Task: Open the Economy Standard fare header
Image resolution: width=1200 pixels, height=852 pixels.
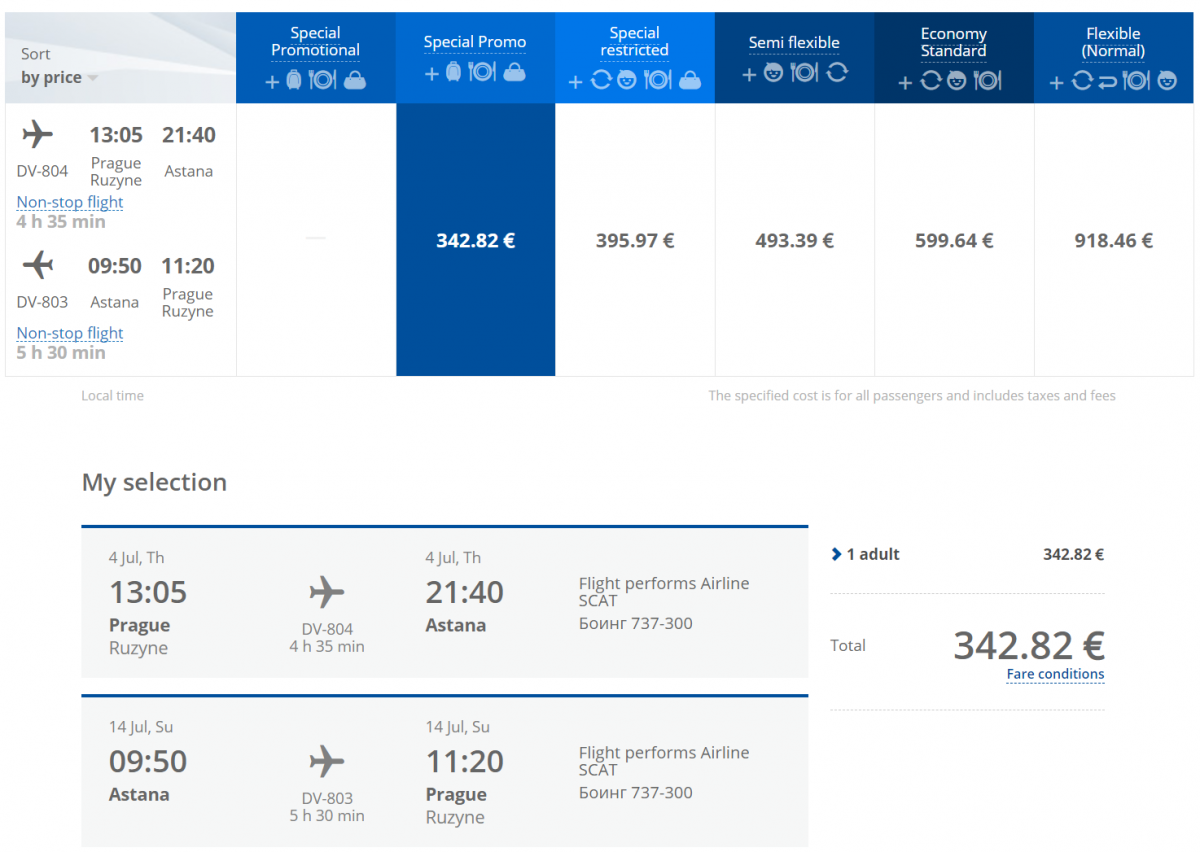Action: pyautogui.click(x=953, y=42)
